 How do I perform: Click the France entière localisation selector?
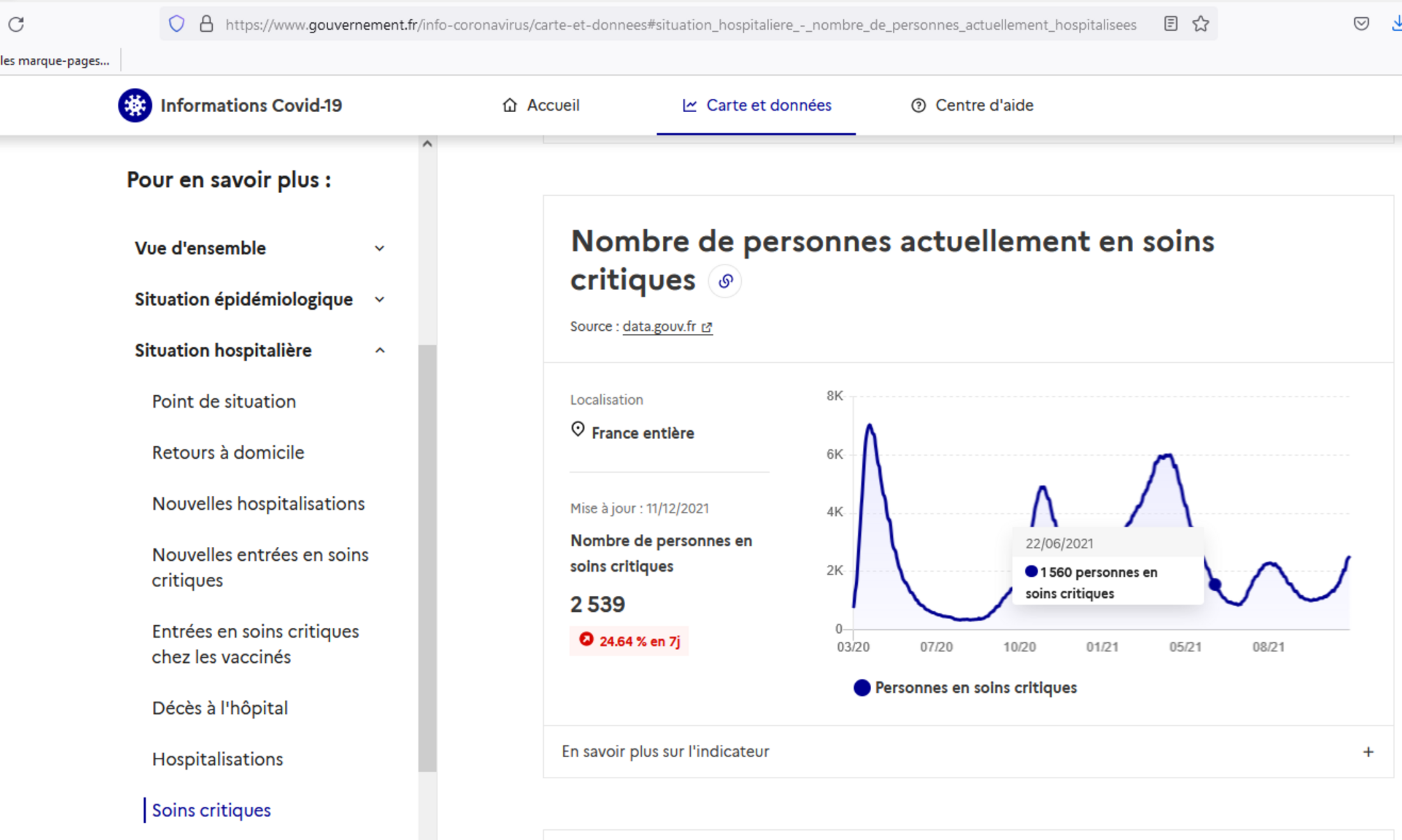point(642,433)
